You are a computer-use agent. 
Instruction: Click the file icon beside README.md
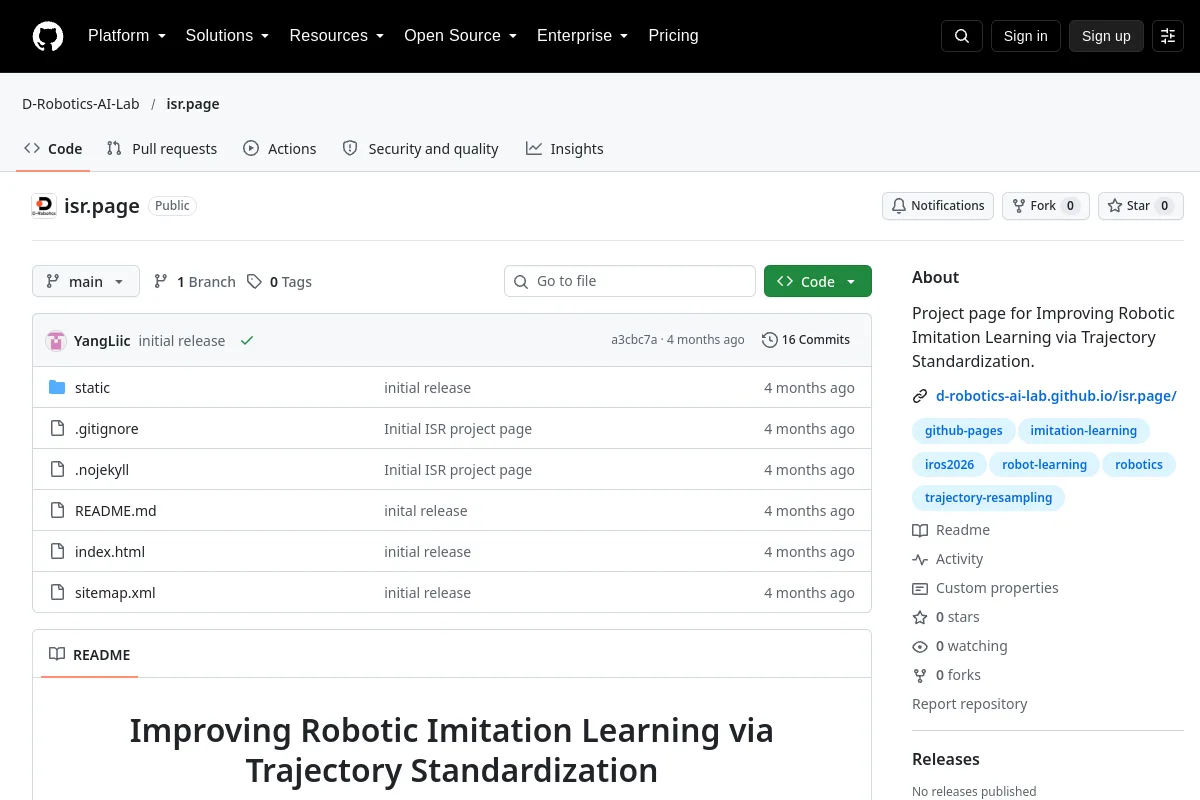tap(57, 511)
